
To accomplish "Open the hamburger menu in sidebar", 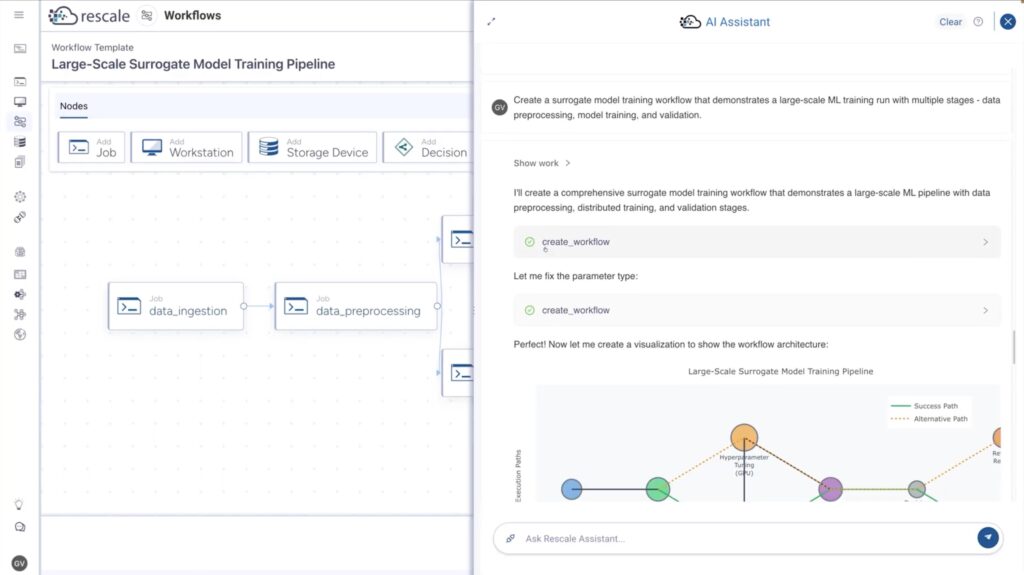I will point(19,14).
